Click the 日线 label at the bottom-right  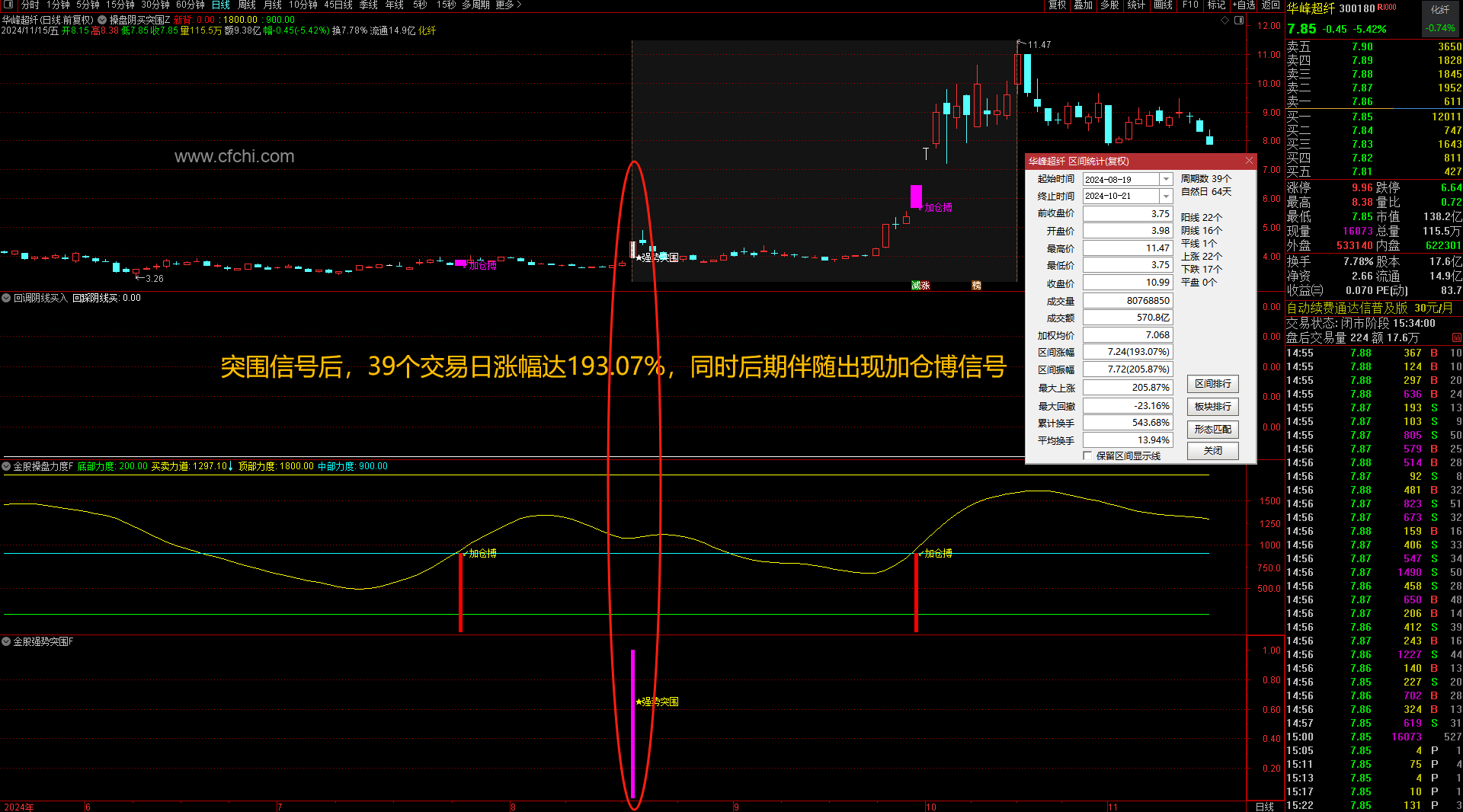coord(1265,807)
